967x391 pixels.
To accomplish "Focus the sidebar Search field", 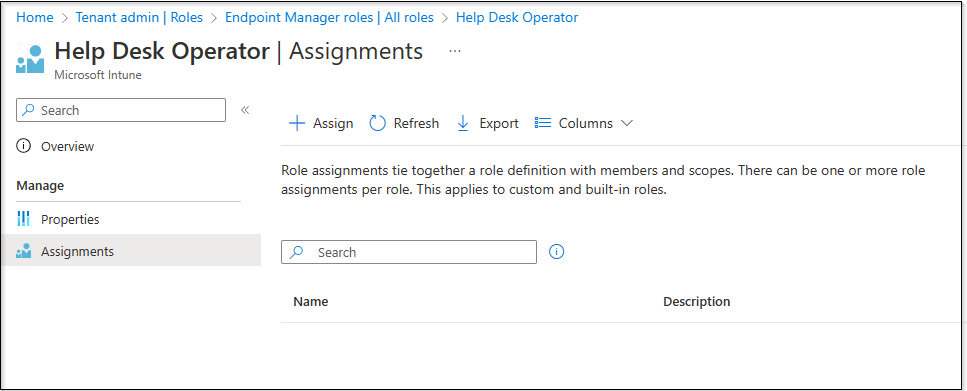I will [x=121, y=110].
